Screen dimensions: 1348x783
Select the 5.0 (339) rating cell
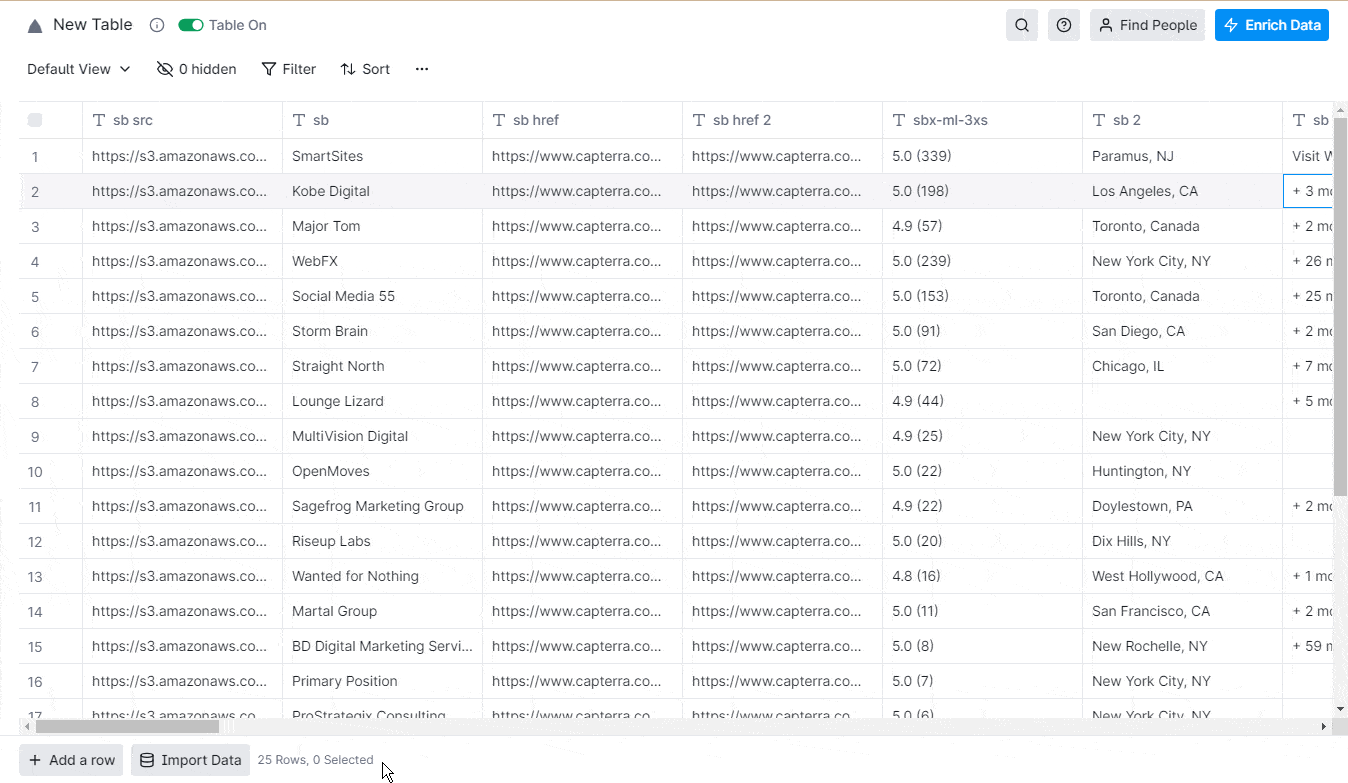pyautogui.click(x=982, y=156)
